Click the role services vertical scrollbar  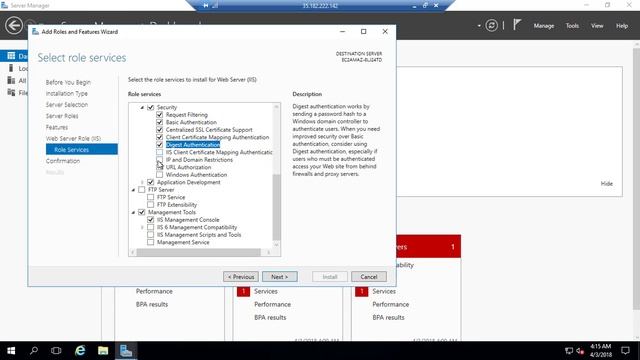276,207
